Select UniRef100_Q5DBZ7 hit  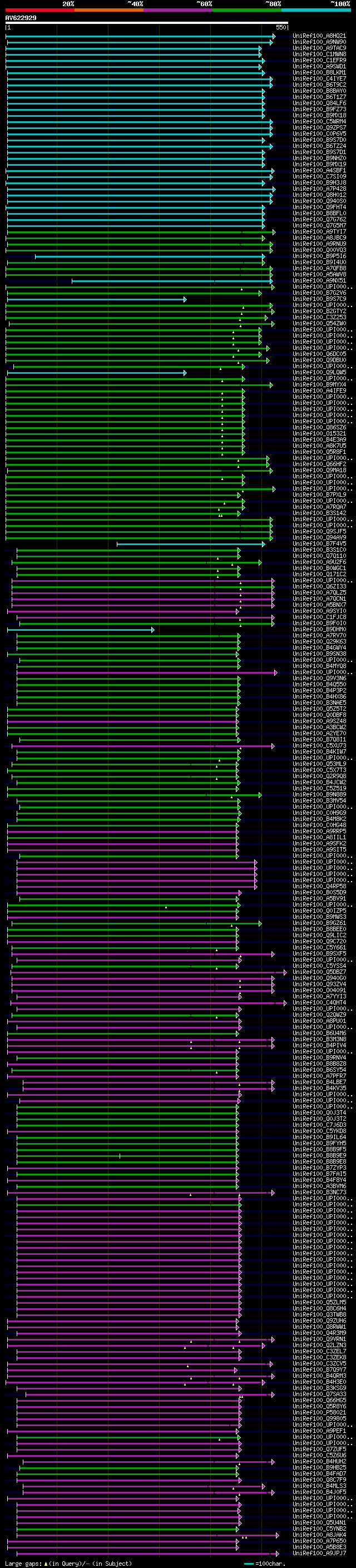click(x=319, y=973)
